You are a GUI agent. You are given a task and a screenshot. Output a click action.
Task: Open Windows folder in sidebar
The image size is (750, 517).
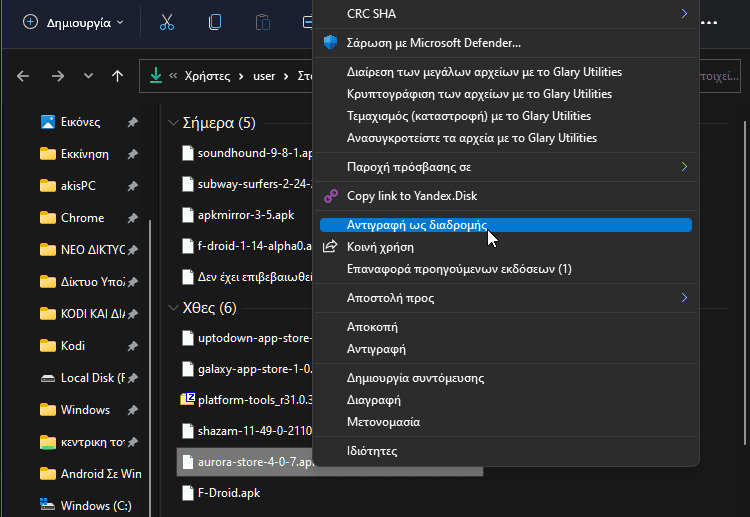pos(75,410)
